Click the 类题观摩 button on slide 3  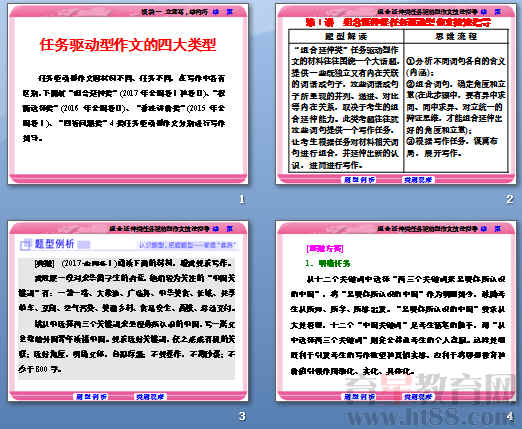pos(150,397)
